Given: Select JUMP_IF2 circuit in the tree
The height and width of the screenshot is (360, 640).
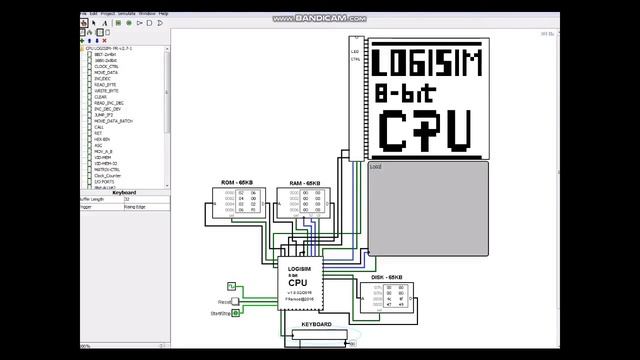Looking at the screenshot, I should 103,115.
